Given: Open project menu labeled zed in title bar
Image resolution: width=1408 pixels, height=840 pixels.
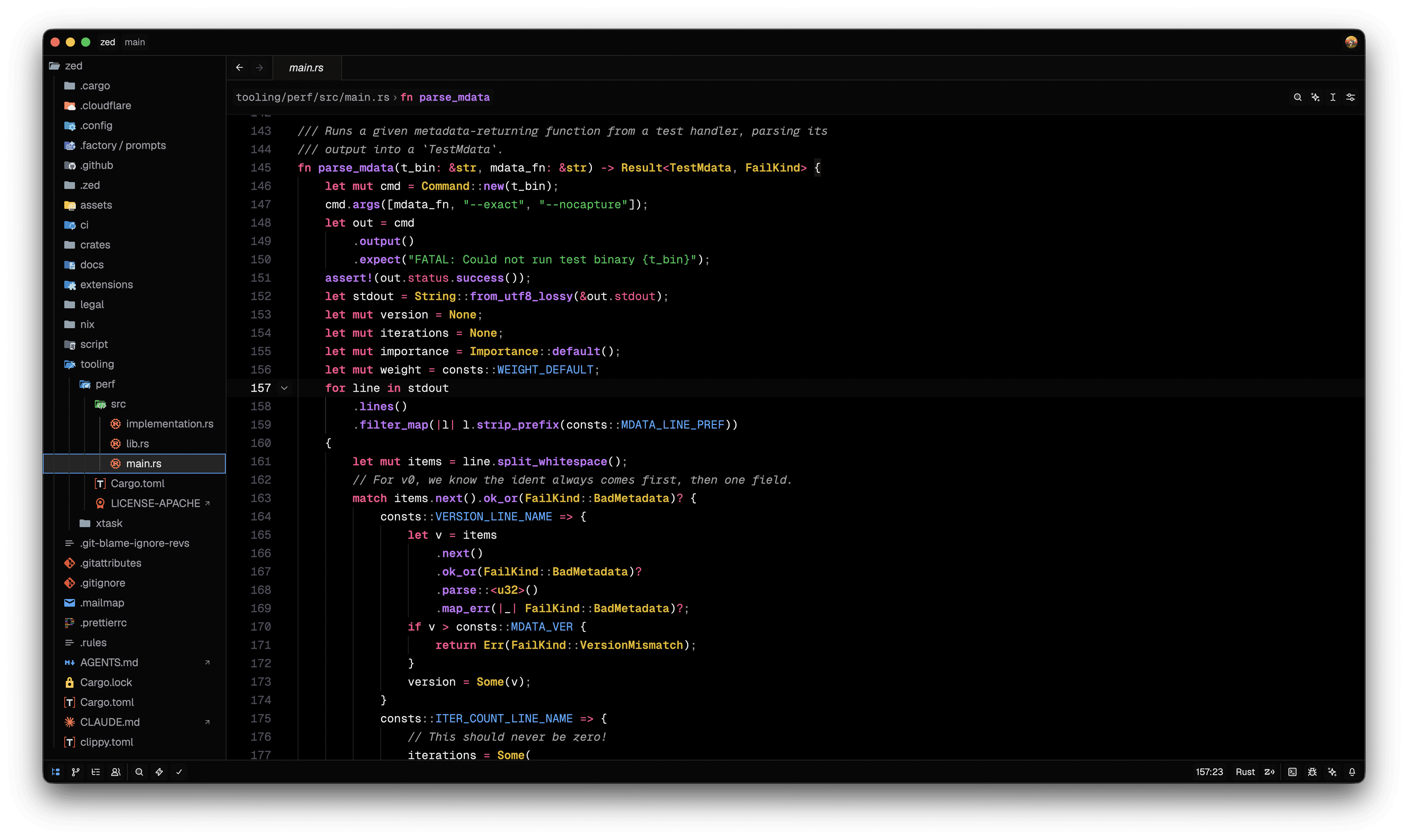Looking at the screenshot, I should pos(108,42).
